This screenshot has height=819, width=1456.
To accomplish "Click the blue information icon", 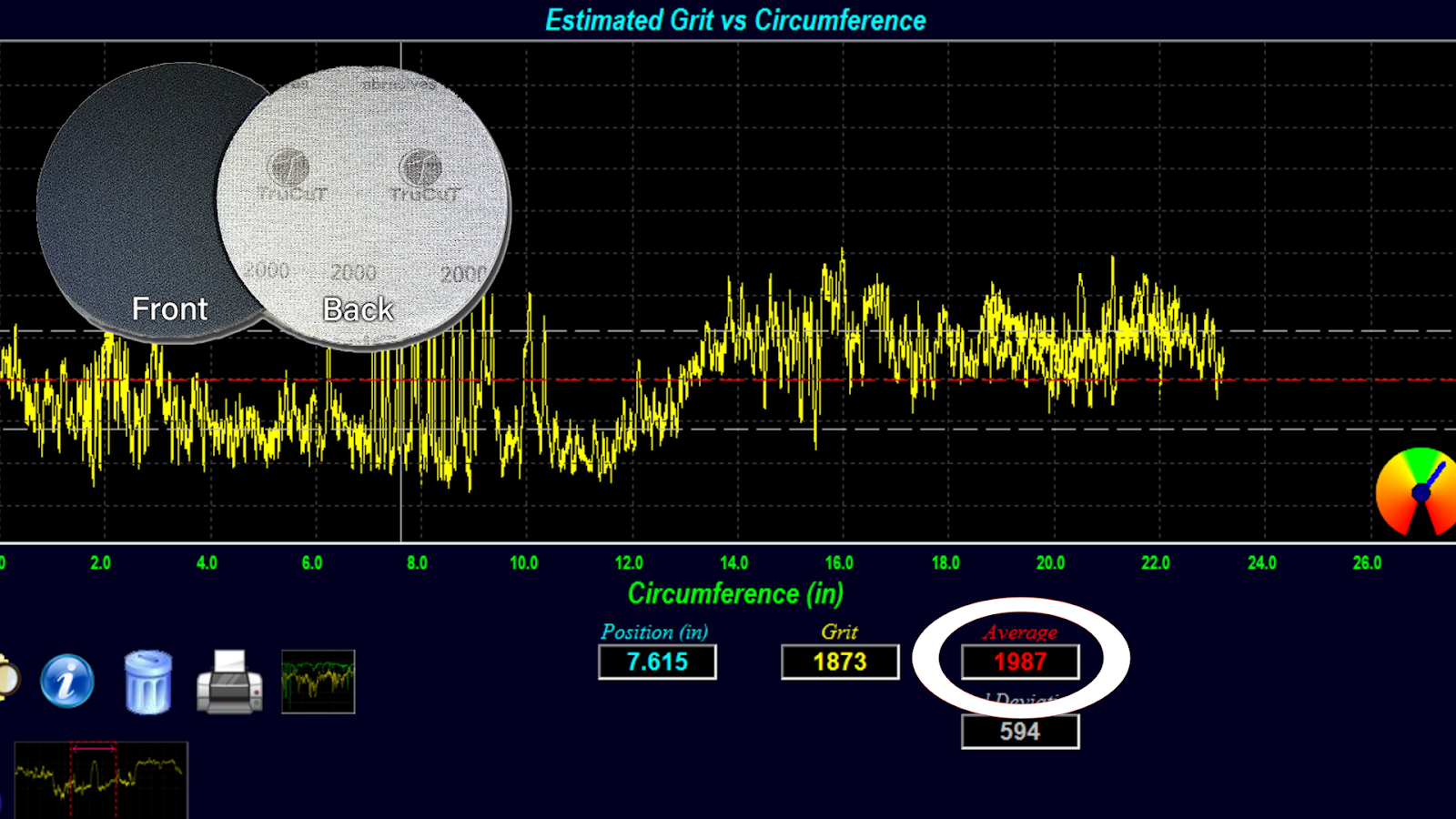I will pyautogui.click(x=66, y=681).
